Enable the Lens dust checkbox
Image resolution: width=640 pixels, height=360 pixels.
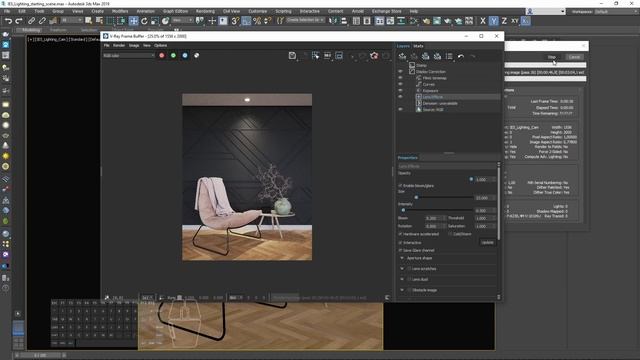pos(409,280)
